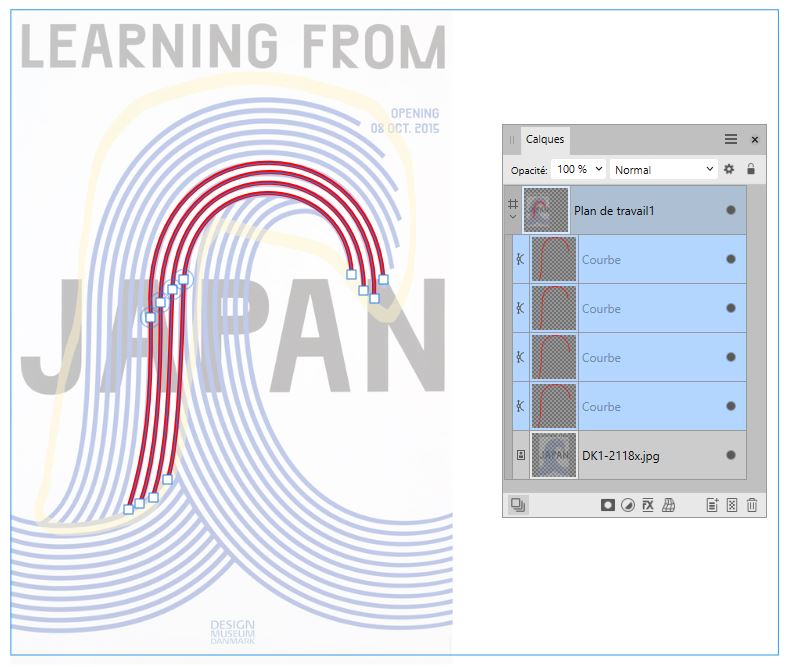Select the bottommost Courbe layer name
Image resolution: width=791 pixels, height=667 pixels.
coord(601,407)
